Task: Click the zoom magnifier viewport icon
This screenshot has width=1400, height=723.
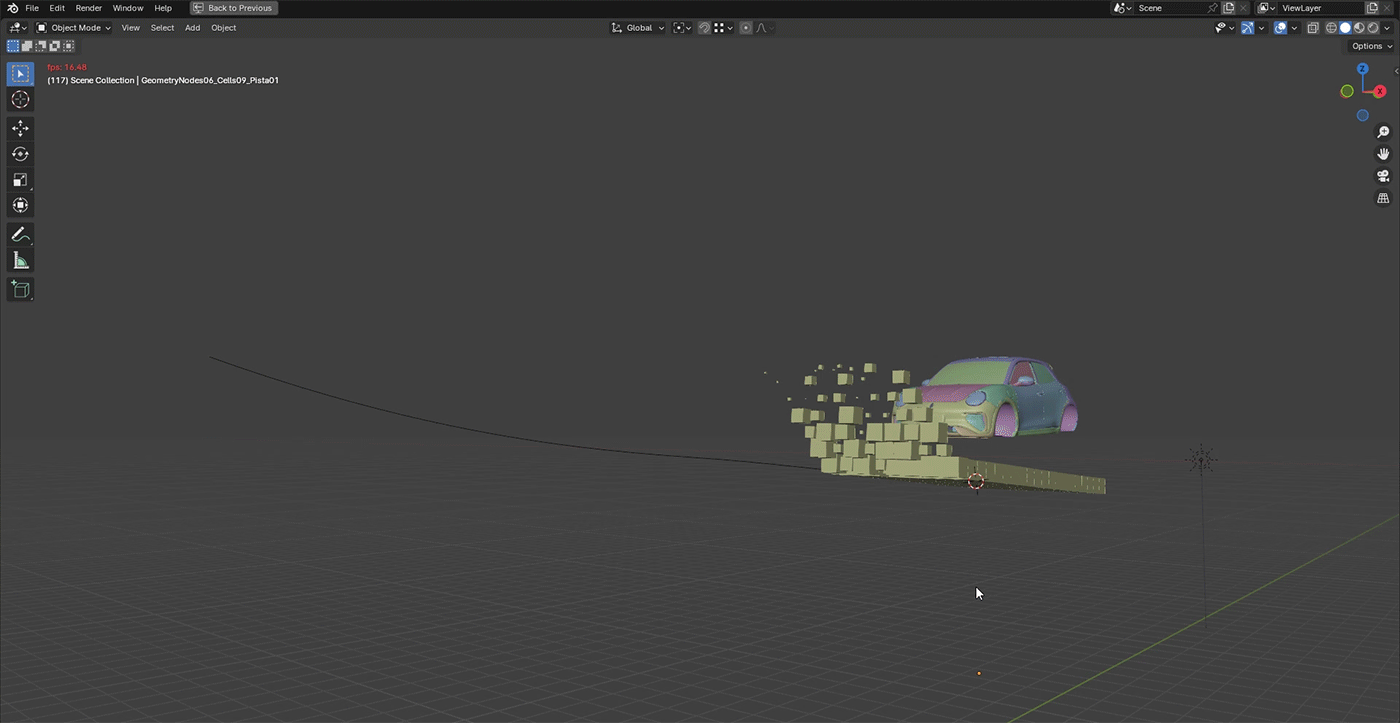Action: coord(1384,132)
